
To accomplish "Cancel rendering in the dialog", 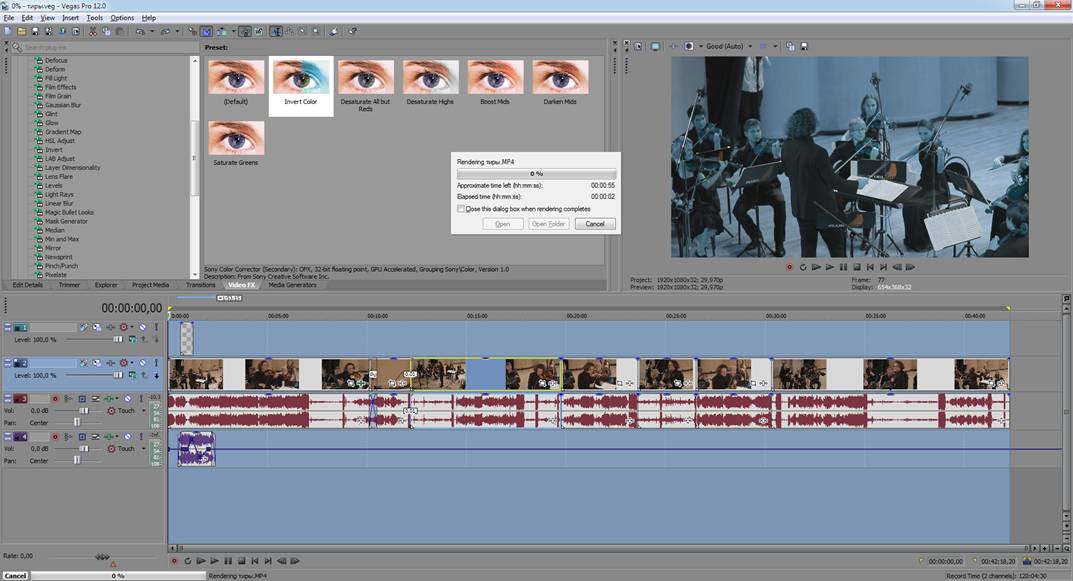I will click(595, 224).
